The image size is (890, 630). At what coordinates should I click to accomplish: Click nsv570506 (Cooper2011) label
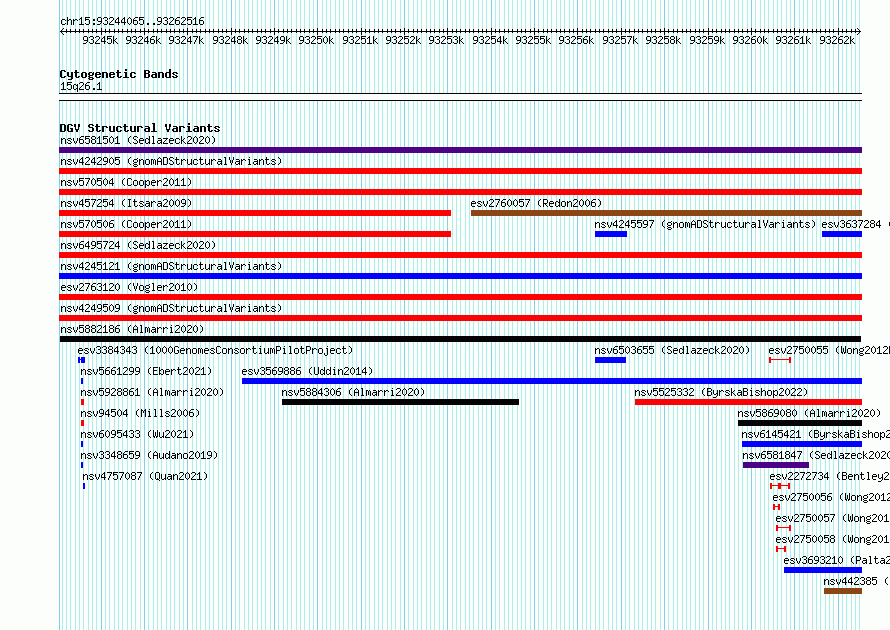point(126,224)
